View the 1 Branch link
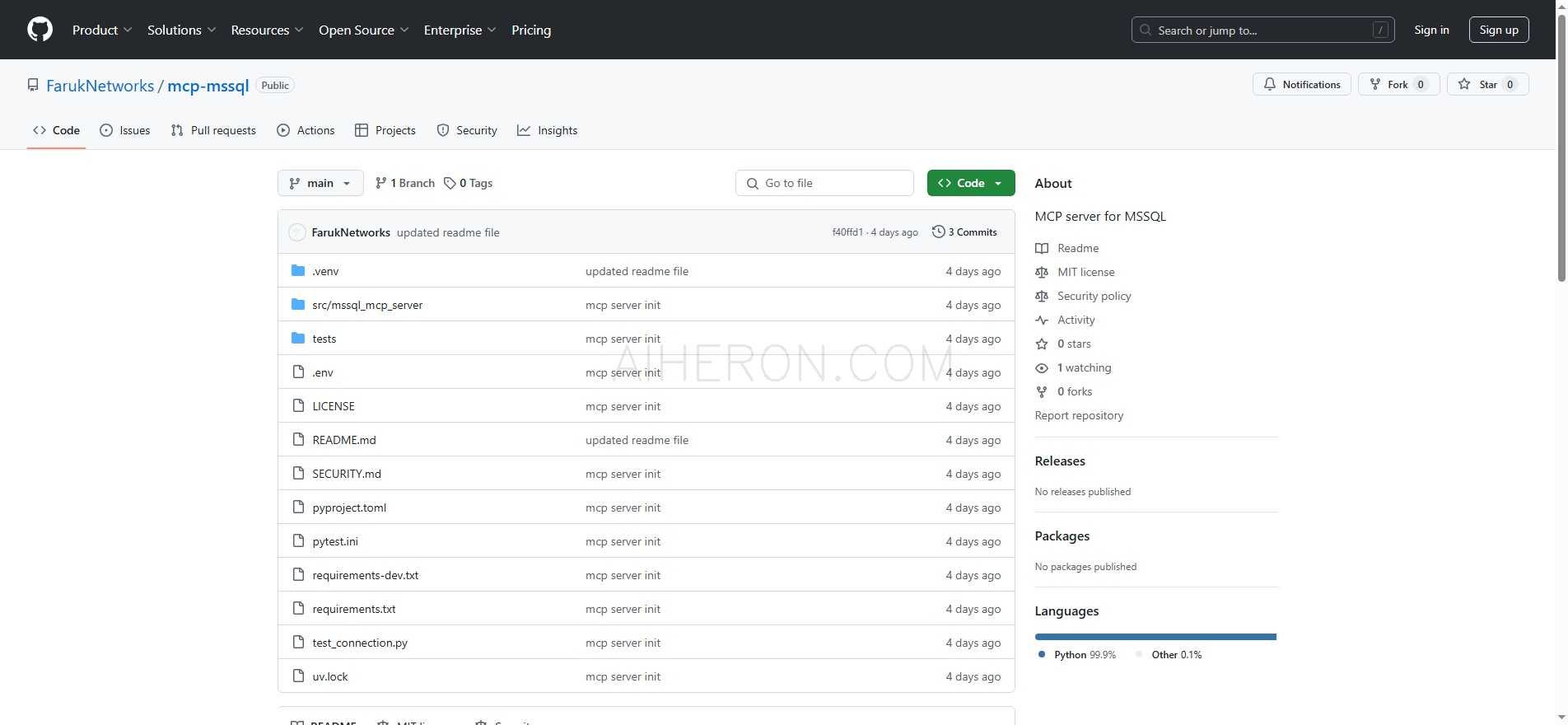Screen dimensions: 1568x725 [x=404, y=183]
